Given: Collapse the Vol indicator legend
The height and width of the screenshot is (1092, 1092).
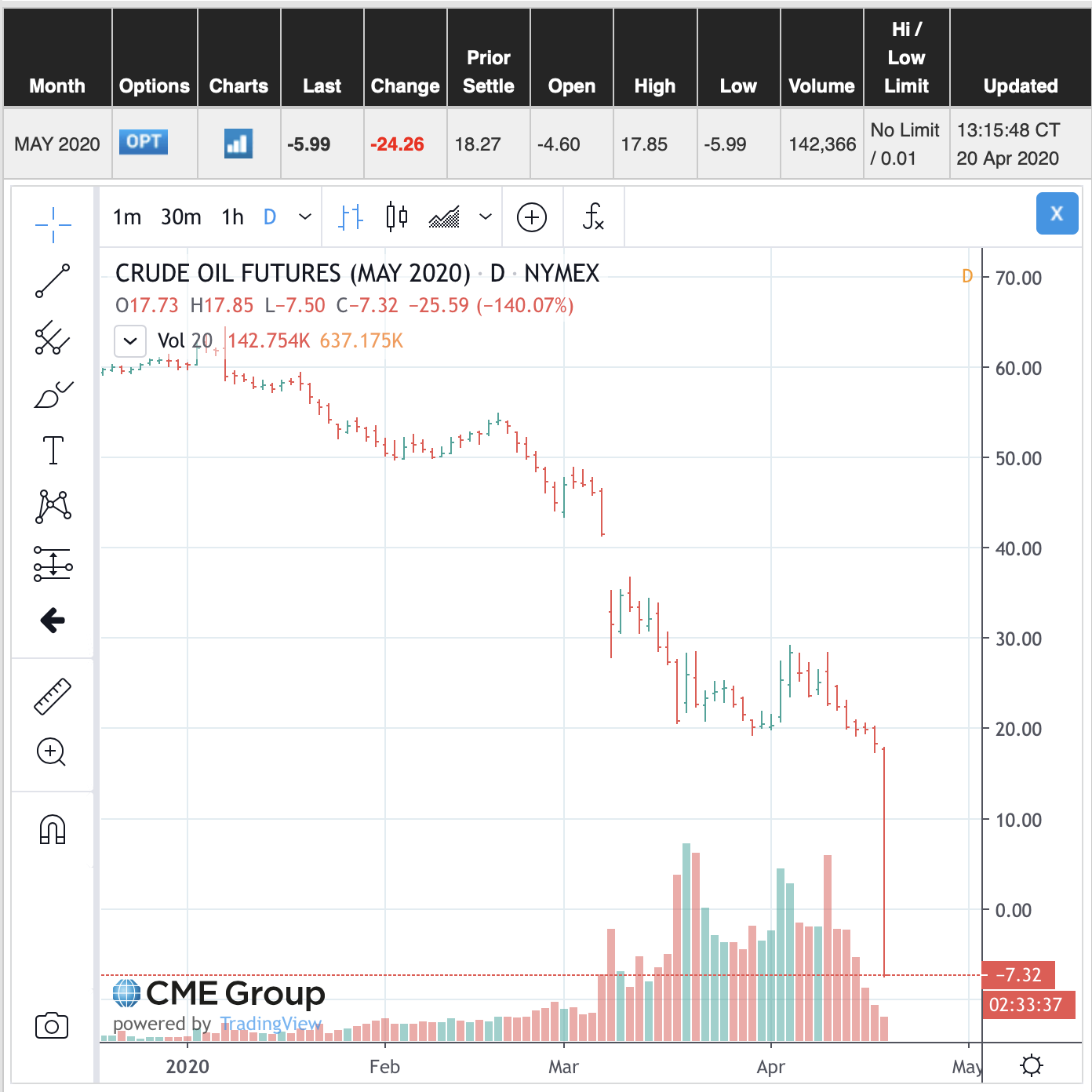Looking at the screenshot, I should click(130, 340).
